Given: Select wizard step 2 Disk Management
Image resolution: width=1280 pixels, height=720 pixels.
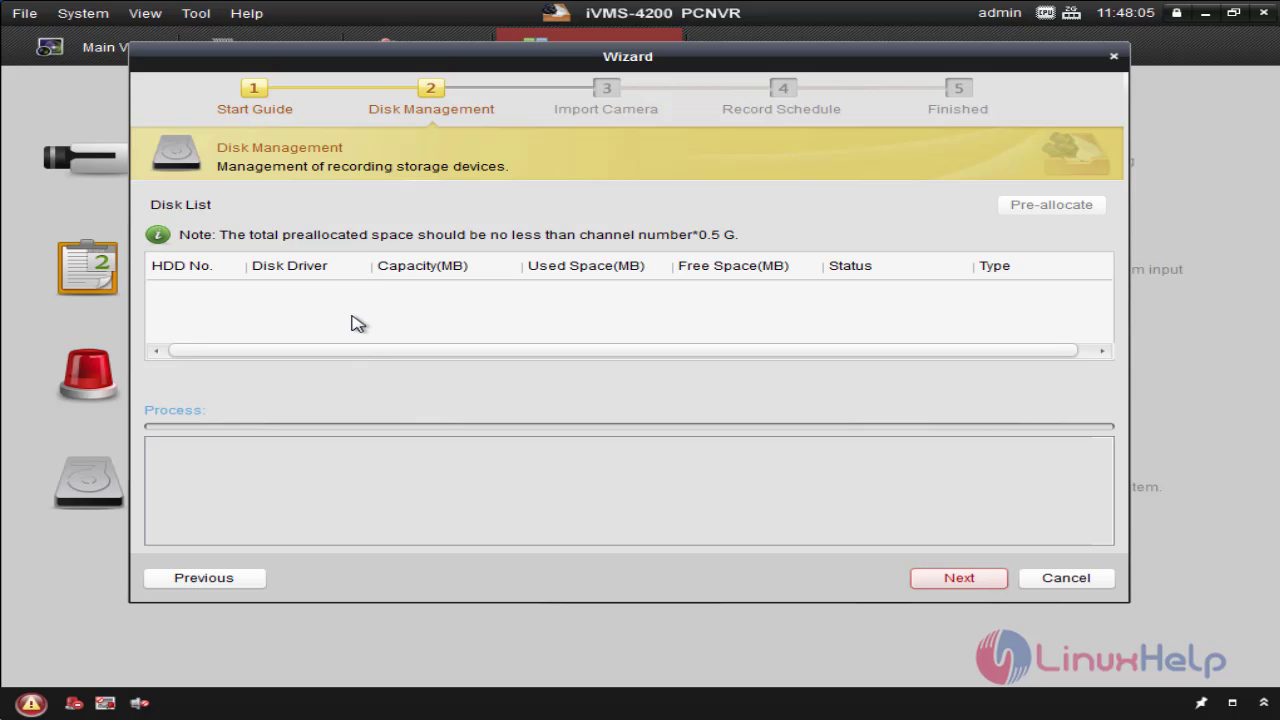Looking at the screenshot, I should click(431, 98).
